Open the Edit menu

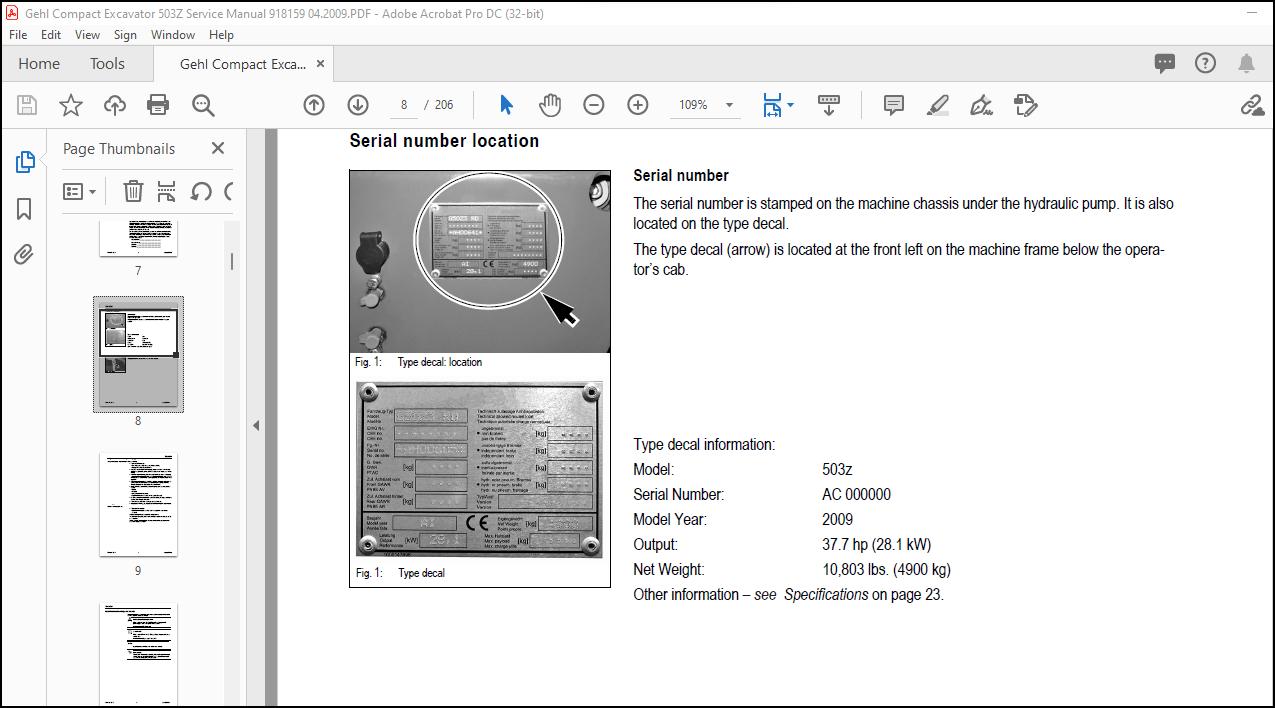[51, 34]
